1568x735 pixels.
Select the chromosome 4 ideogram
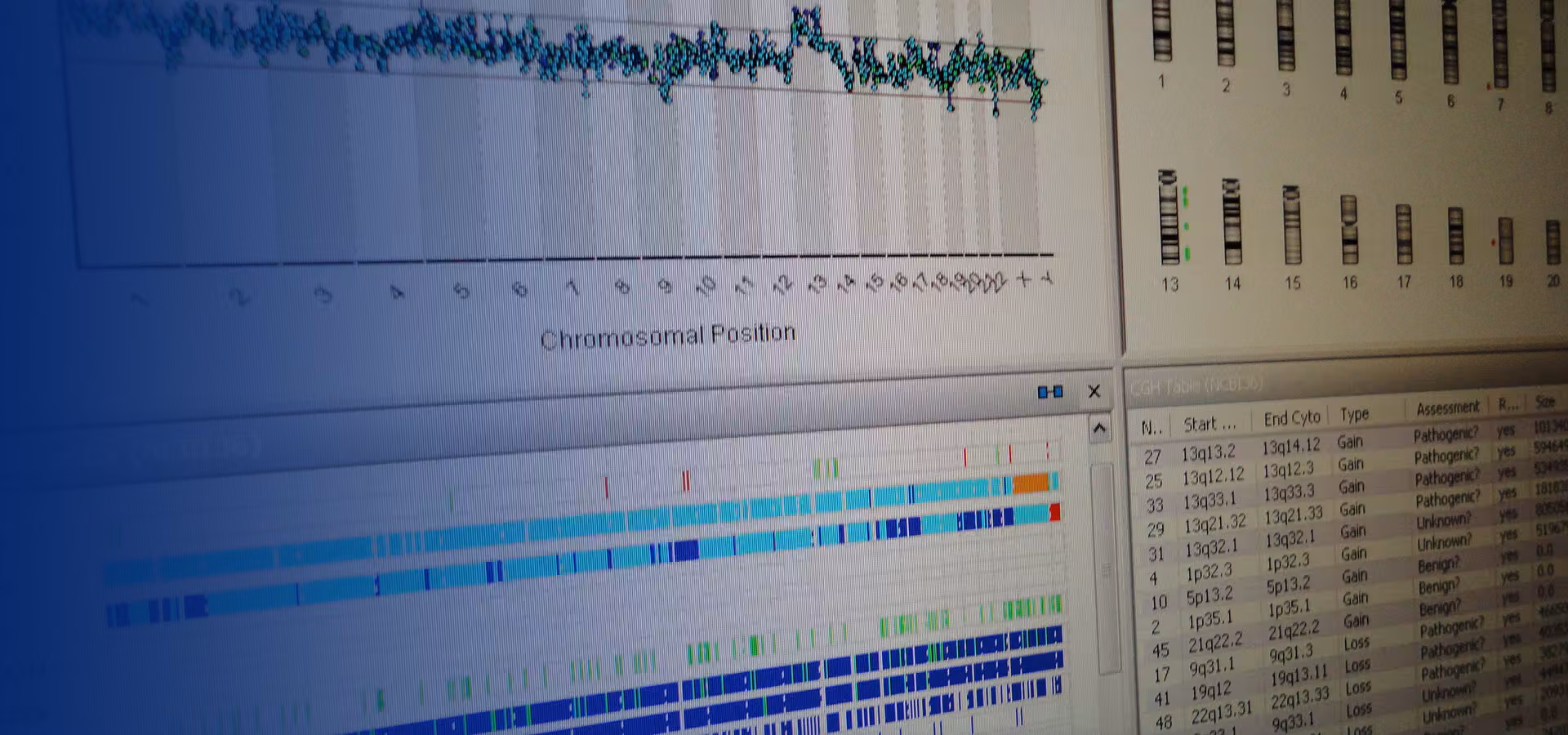[1343, 37]
